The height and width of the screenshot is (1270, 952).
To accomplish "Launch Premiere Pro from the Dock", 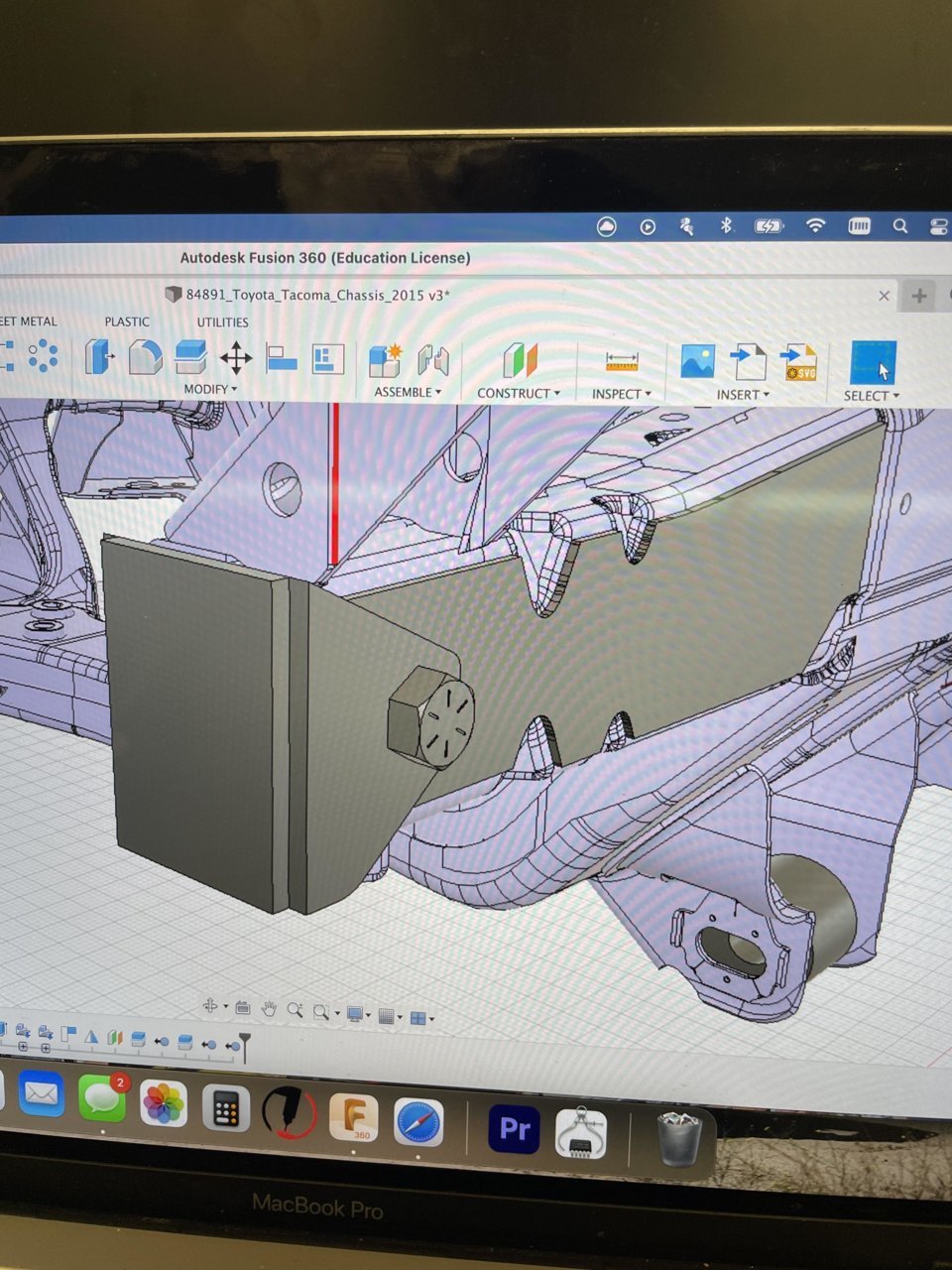I will [x=515, y=1129].
